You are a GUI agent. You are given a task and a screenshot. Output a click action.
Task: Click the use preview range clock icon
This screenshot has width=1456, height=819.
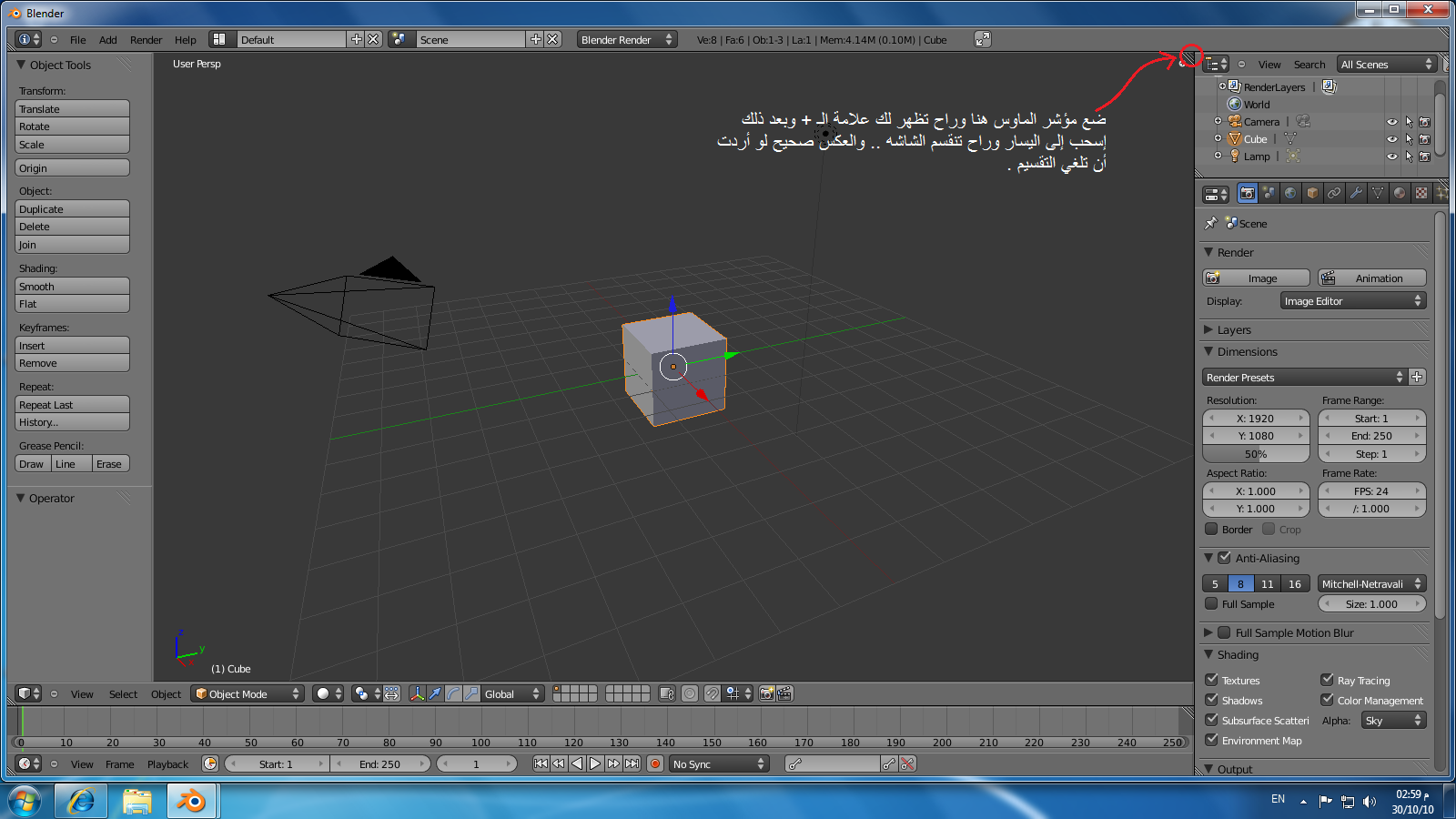coord(210,763)
